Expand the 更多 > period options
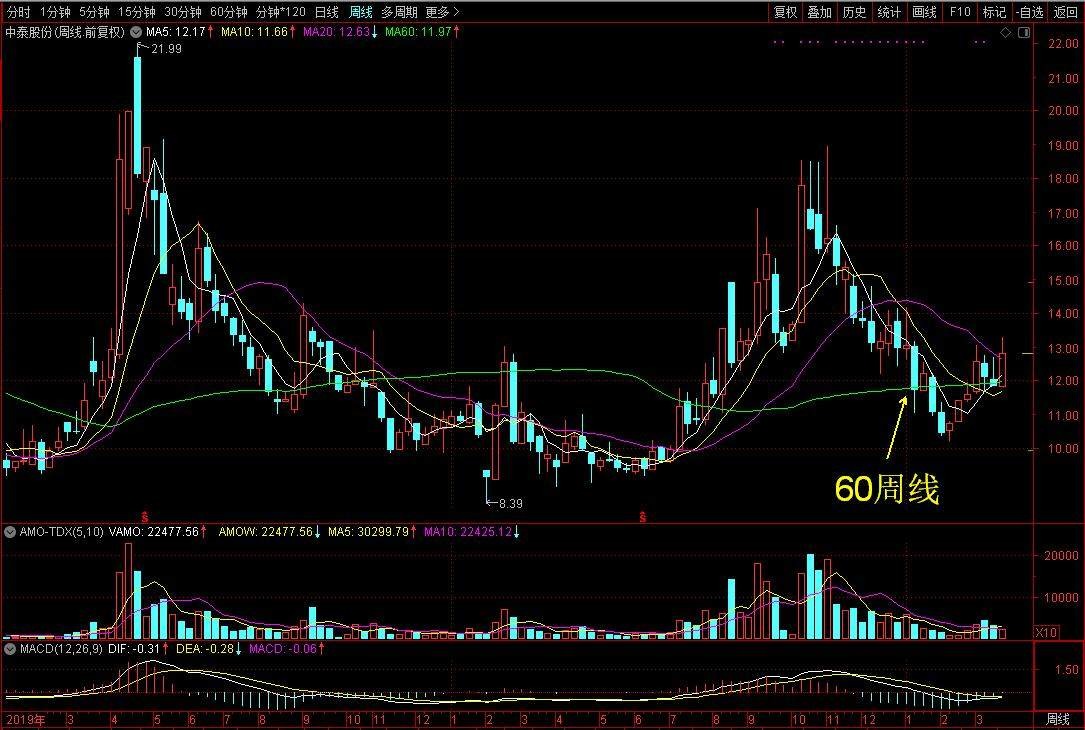This screenshot has height=730, width=1085. 443,12
